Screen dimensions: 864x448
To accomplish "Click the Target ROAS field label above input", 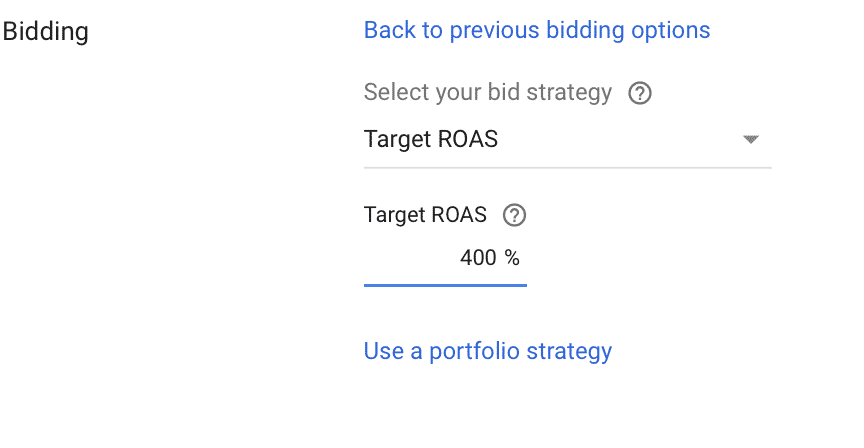I will [x=425, y=215].
